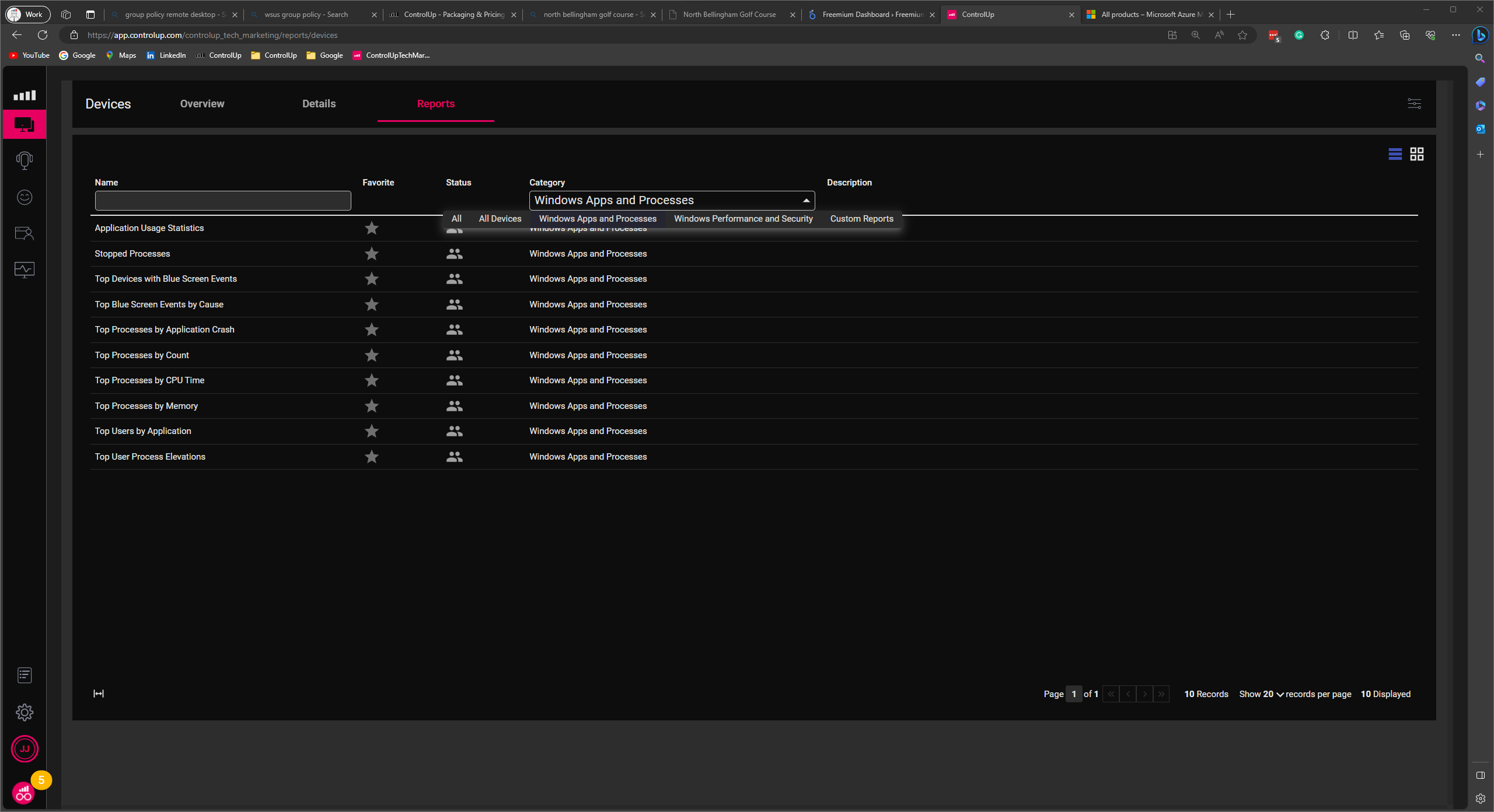The image size is (1494, 812).
Task: Click the list view icon
Action: pos(1395,154)
